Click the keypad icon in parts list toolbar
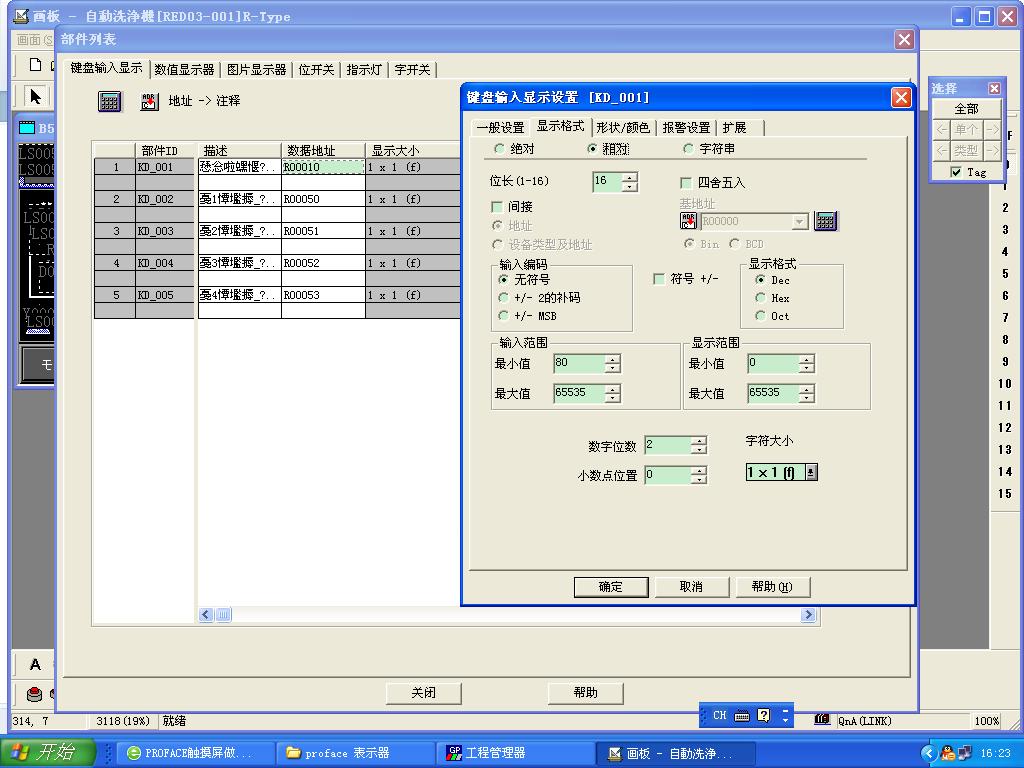The height and width of the screenshot is (768, 1024). pyautogui.click(x=109, y=101)
